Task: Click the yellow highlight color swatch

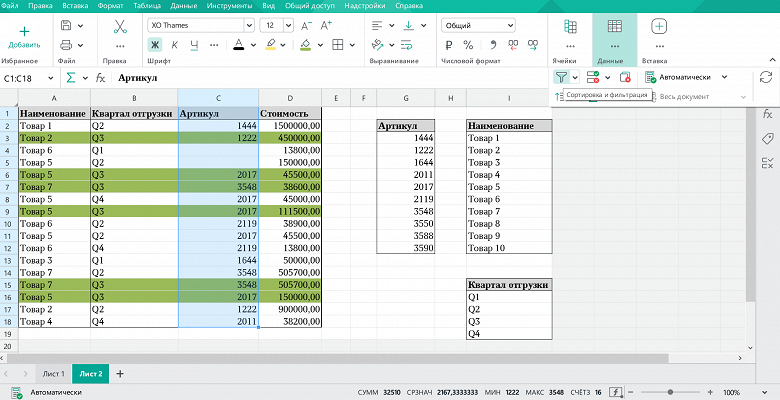Action: [x=271, y=45]
